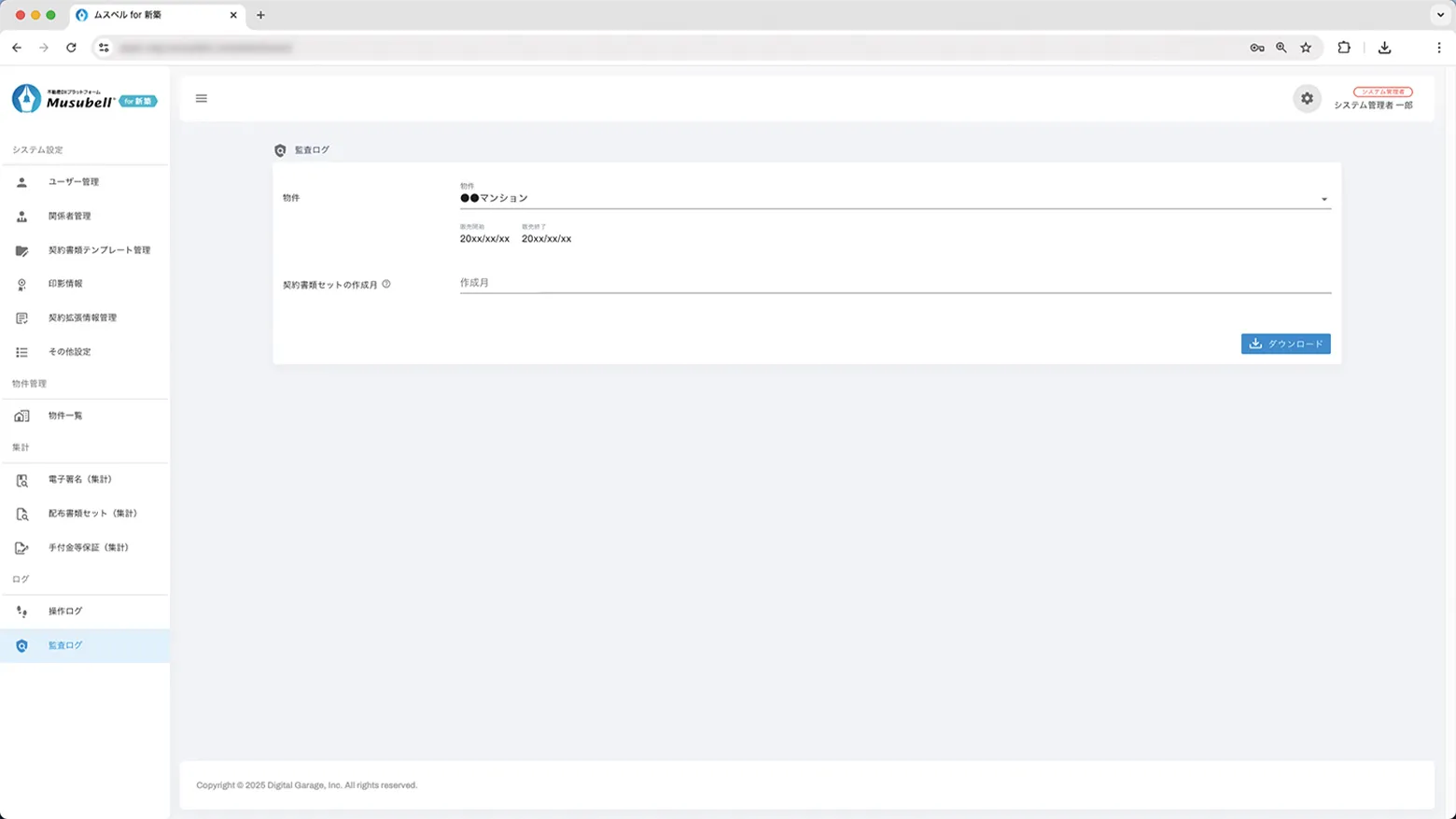The image size is (1456, 819).
Task: Select 契約書類テンプレート管理 menu item
Action: (99, 250)
